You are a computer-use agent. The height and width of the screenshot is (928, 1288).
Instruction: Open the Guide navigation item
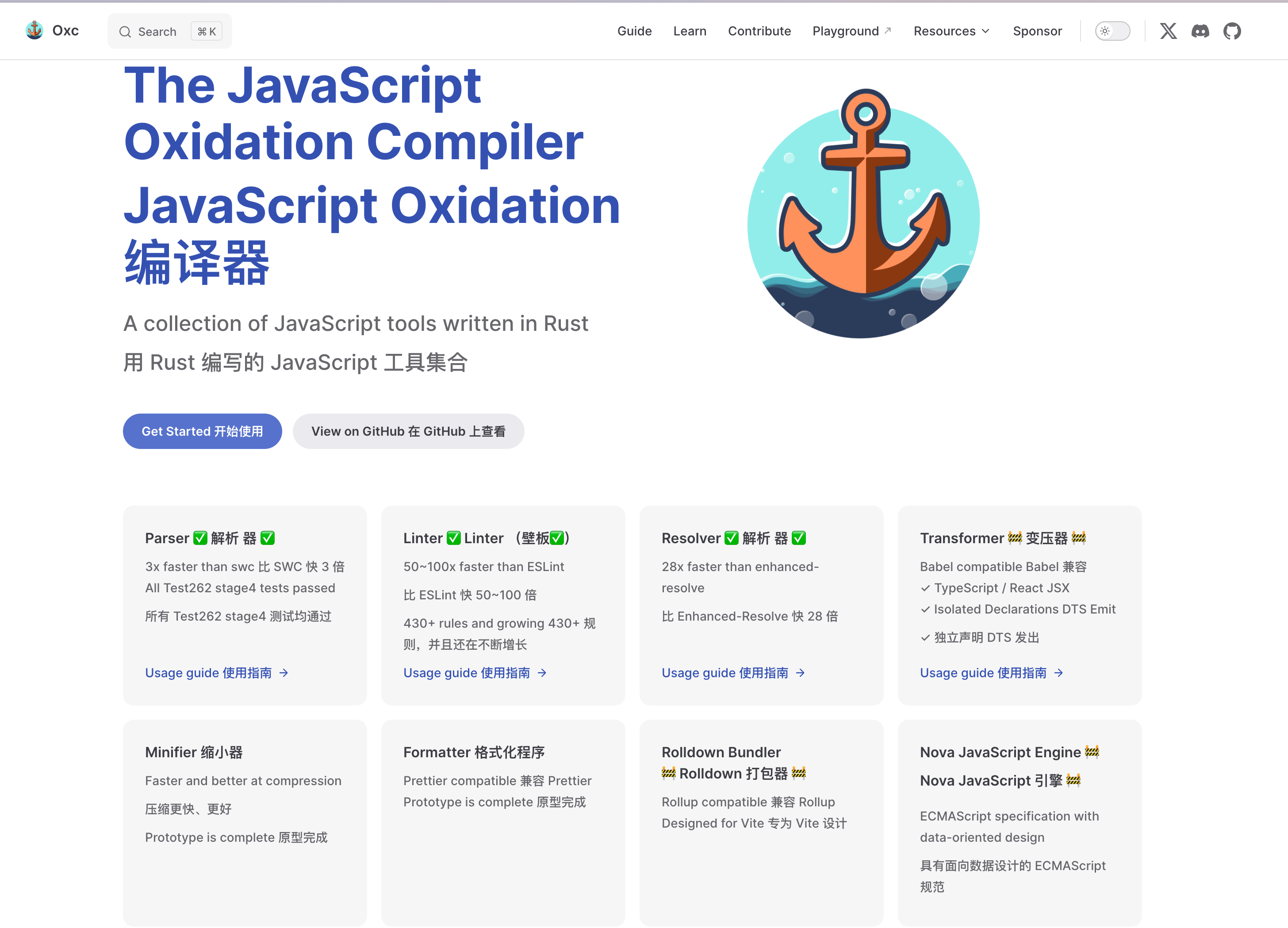tap(634, 31)
